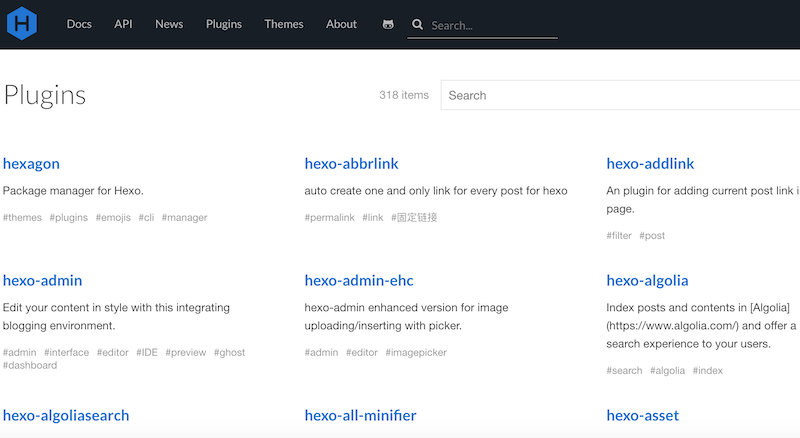Filter by the #filter tag

pyautogui.click(x=618, y=235)
